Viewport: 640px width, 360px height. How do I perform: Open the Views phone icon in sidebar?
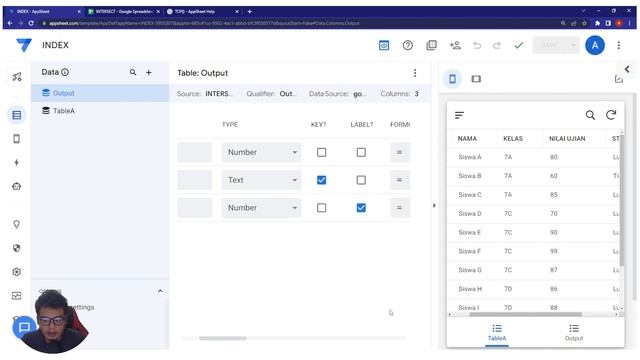(16, 139)
